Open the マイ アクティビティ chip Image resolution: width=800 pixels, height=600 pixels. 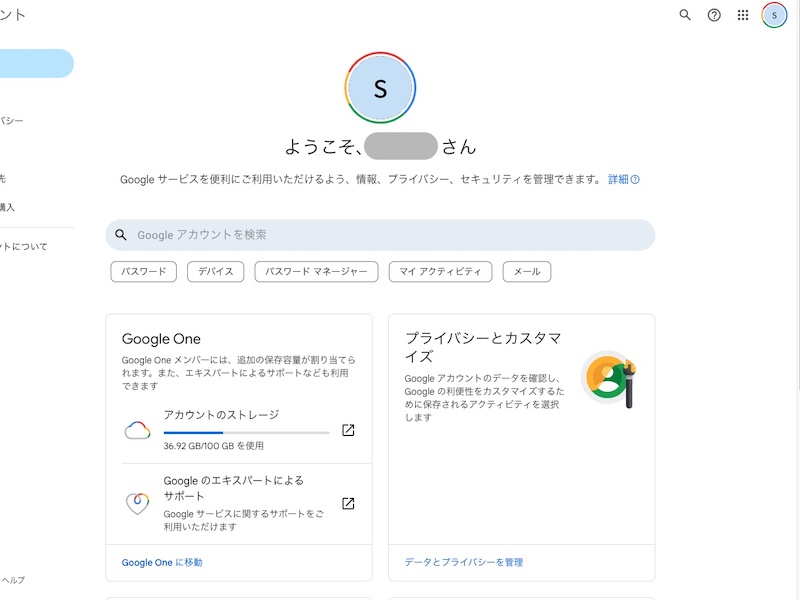[x=440, y=271]
